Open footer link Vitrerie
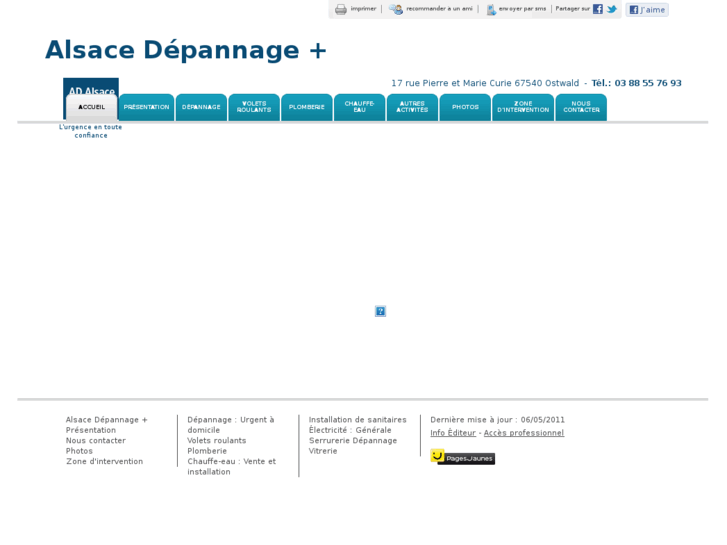Screen dimensions: 727x545 tap(323, 451)
